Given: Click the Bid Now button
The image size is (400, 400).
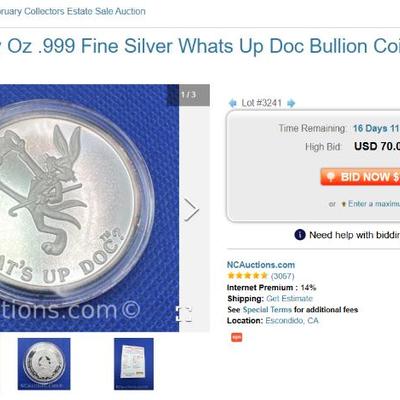Looking at the screenshot, I should click(x=360, y=177).
